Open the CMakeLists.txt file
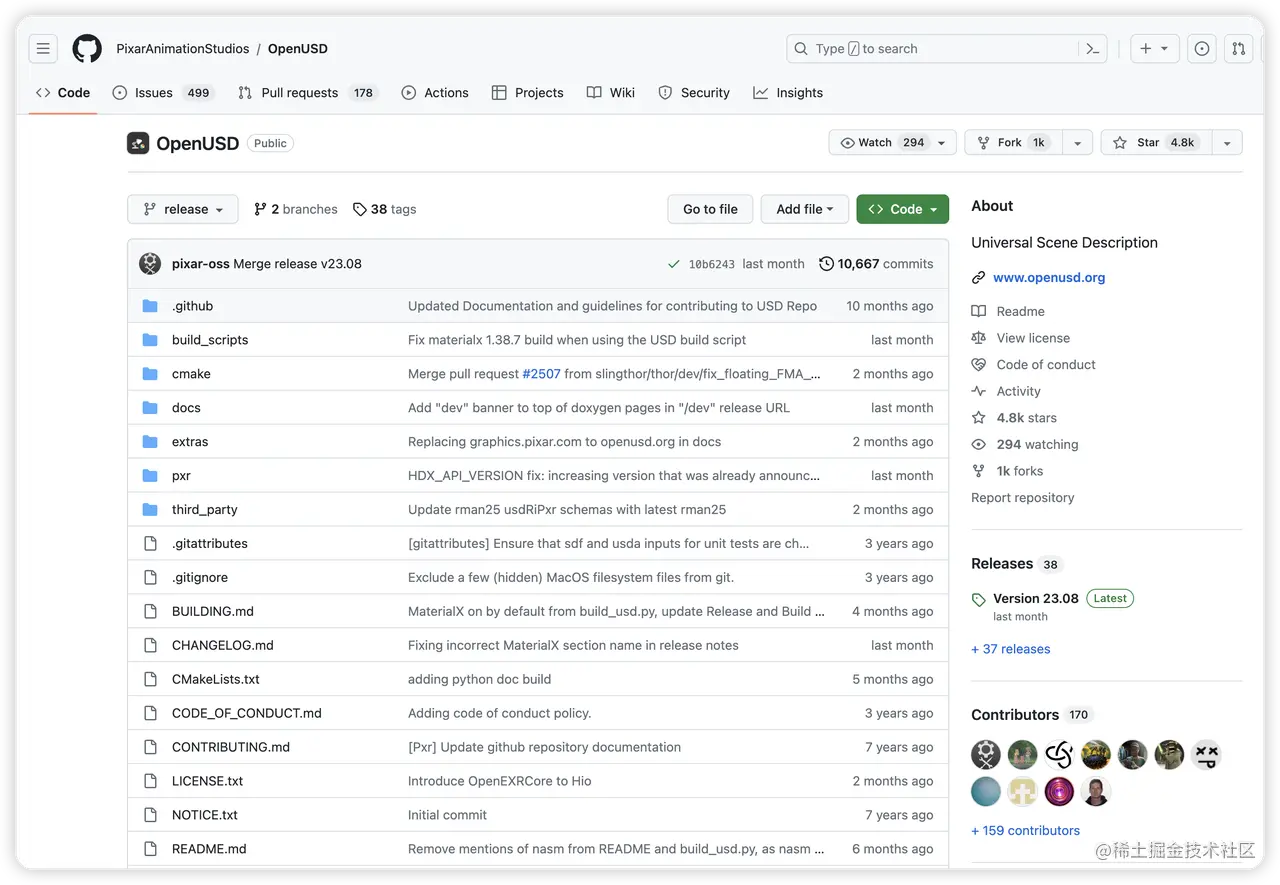The height and width of the screenshot is (885, 1280). pyautogui.click(x=216, y=680)
